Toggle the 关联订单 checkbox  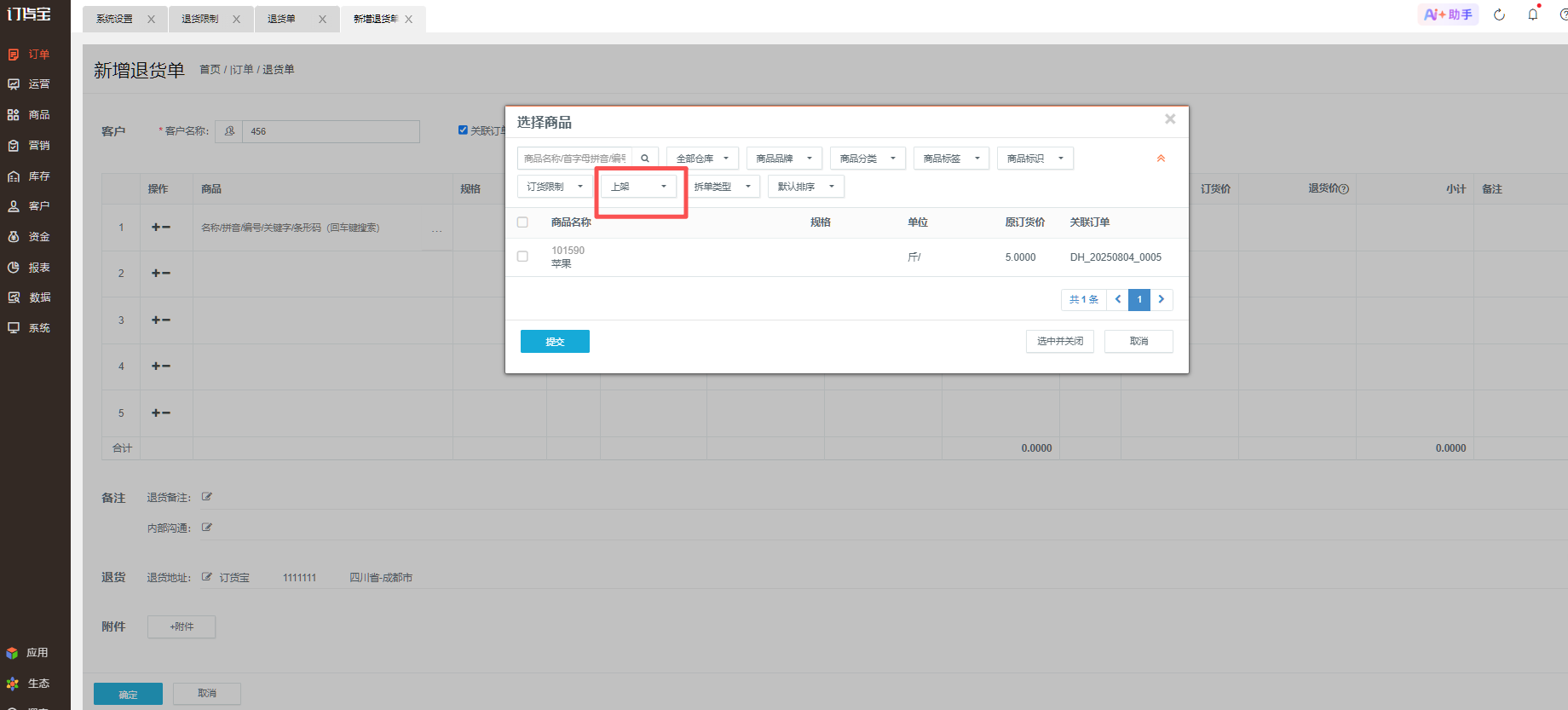[x=463, y=130]
